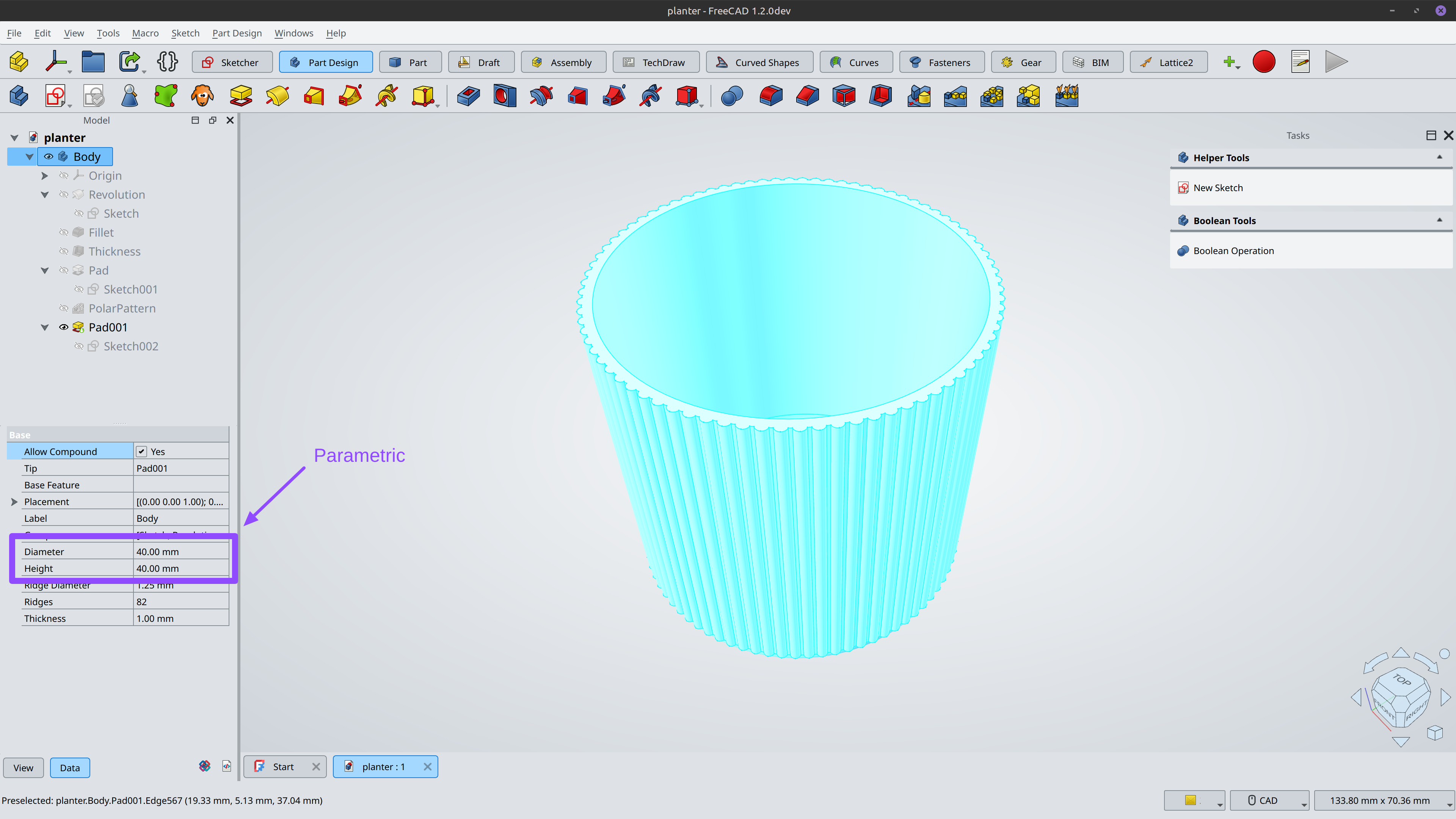Click the Boolean operation toolbar icon
Viewport: 1456px width, 819px height.
[732, 96]
